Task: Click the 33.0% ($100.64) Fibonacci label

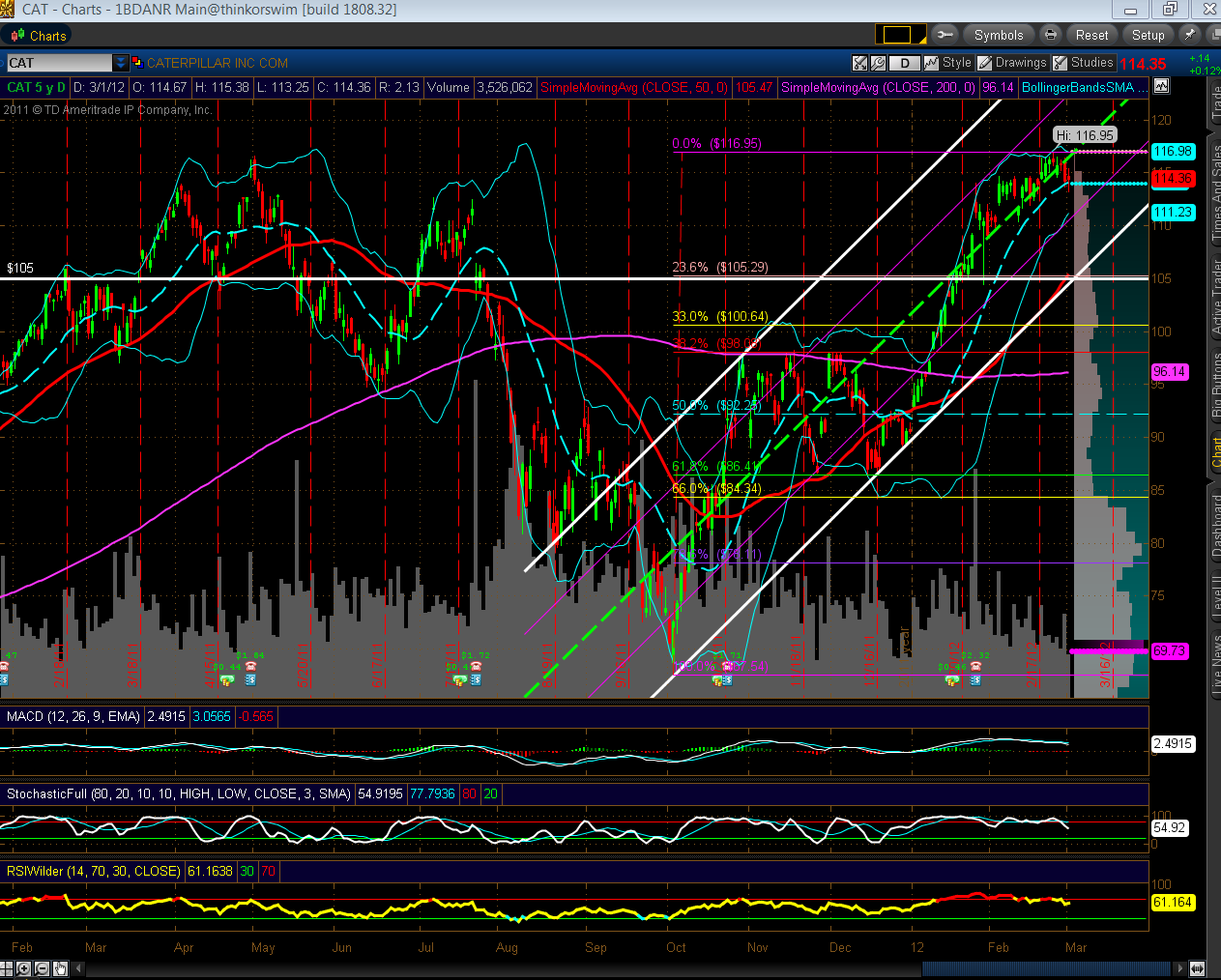Action: (x=720, y=316)
